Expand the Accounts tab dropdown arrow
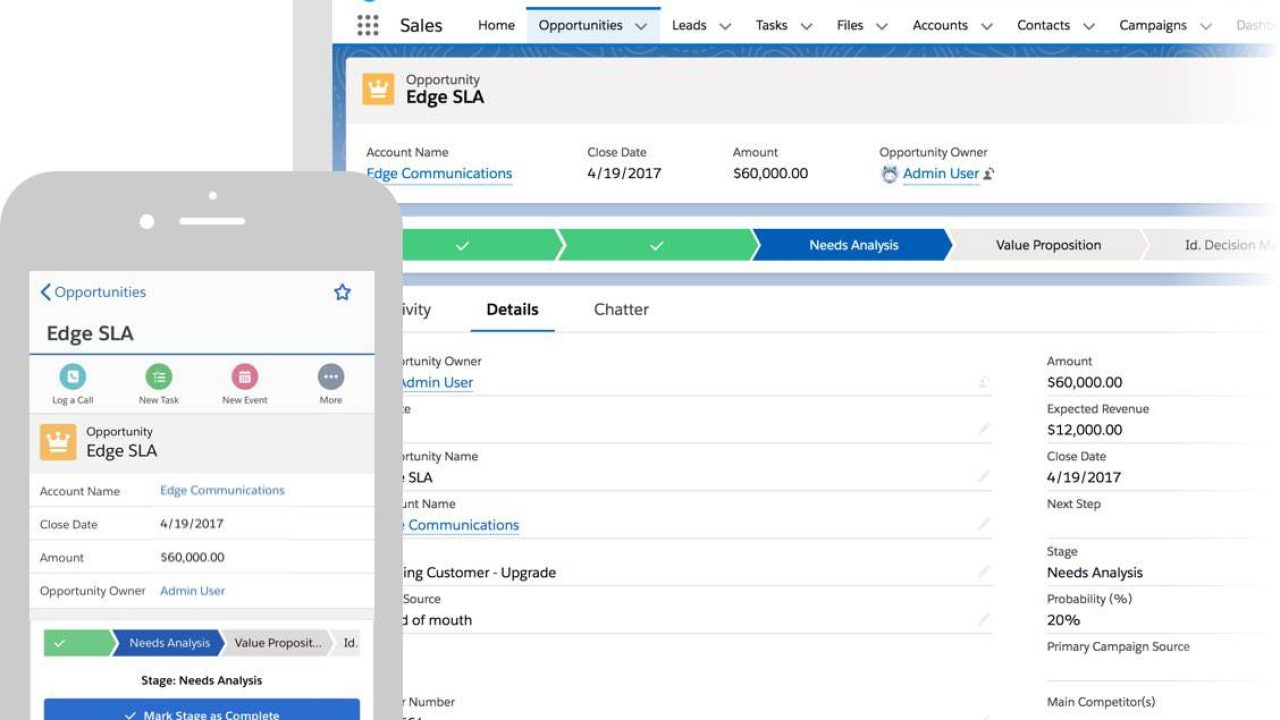The width and height of the screenshot is (1280, 720). (x=987, y=27)
